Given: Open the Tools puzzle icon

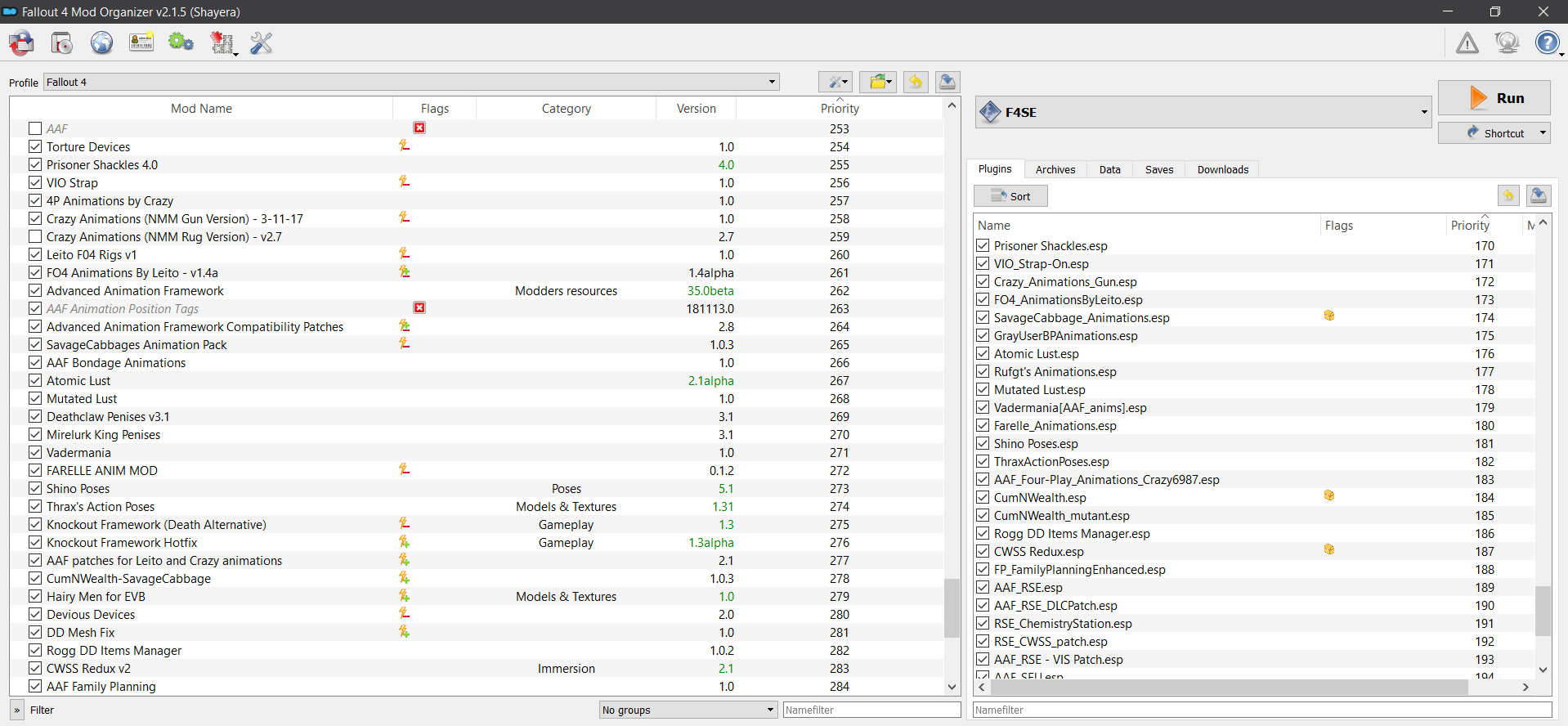Looking at the screenshot, I should (221, 43).
